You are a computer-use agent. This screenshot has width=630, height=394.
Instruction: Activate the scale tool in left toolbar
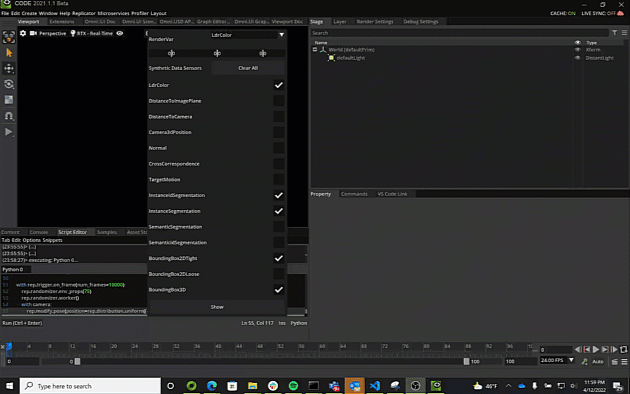pyautogui.click(x=9, y=100)
